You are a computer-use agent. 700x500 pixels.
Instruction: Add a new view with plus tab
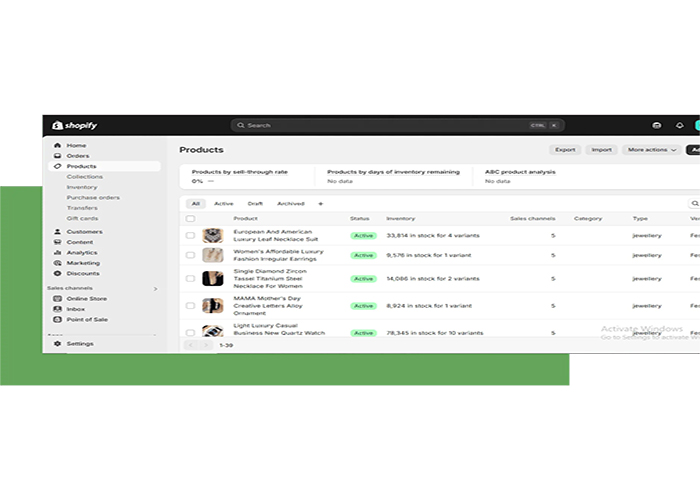click(321, 204)
